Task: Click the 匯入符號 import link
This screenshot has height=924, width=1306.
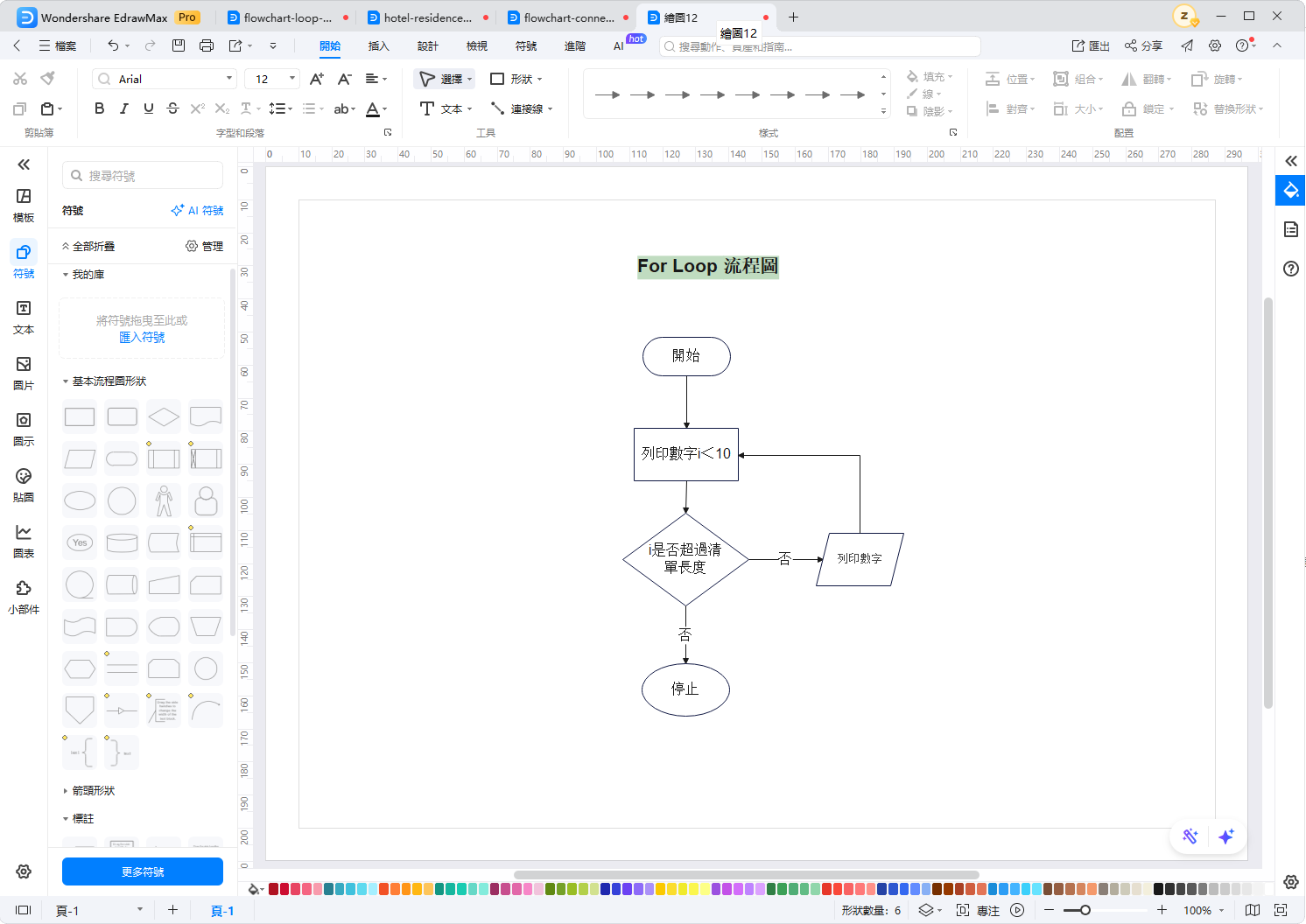Action: 142,337
